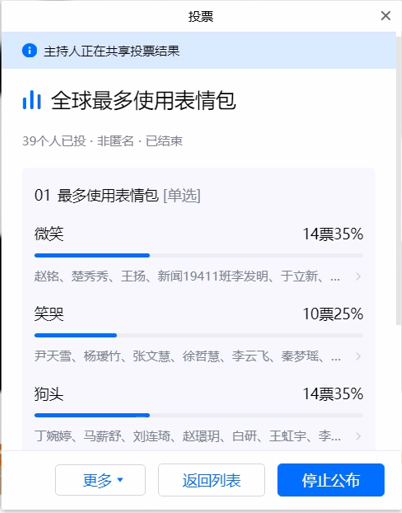Click the voter names starting with 丁婉婷
This screenshot has width=402, height=513.
[x=187, y=436]
